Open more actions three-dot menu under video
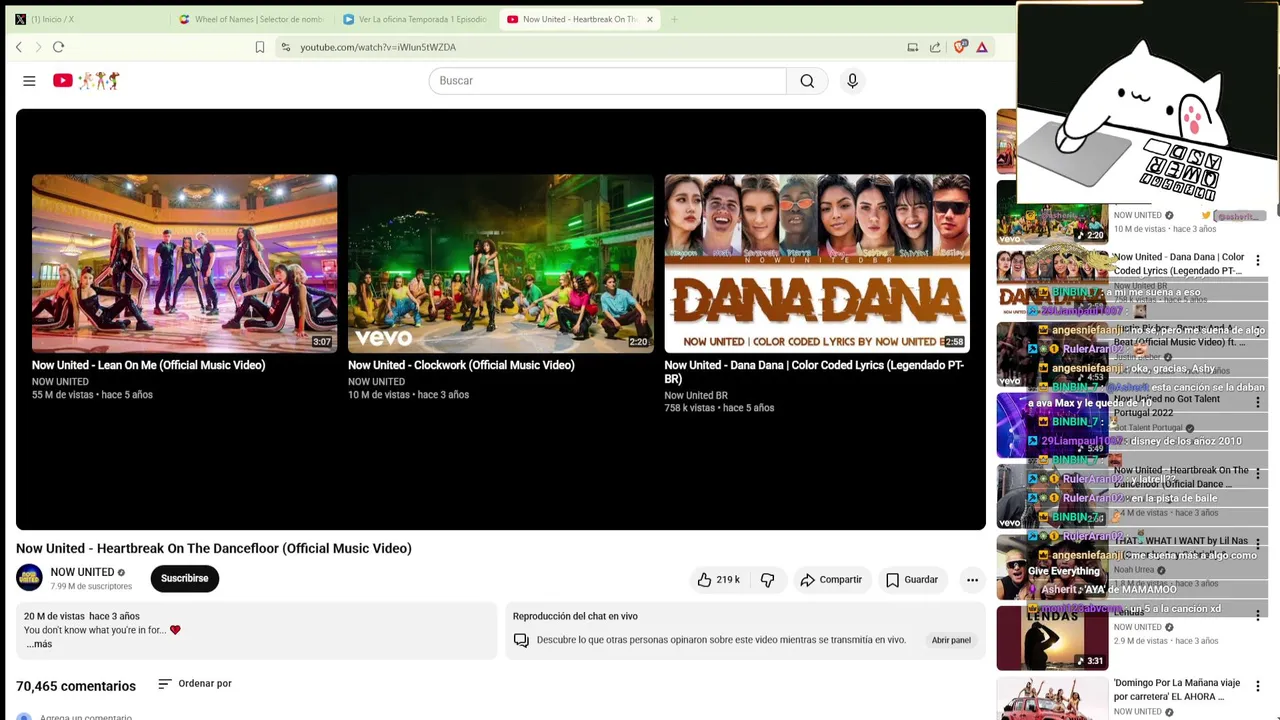 971,580
